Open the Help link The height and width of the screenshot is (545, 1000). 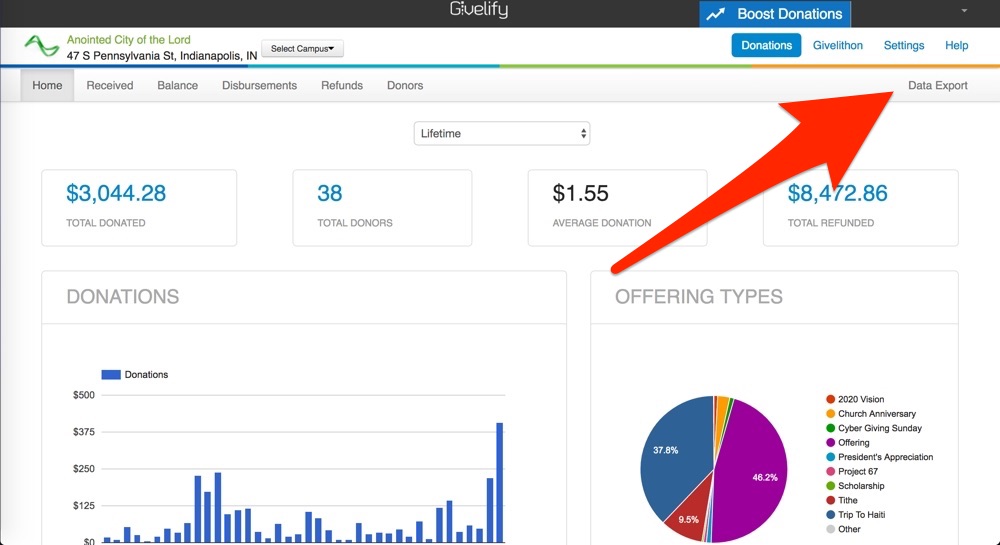[x=956, y=45]
